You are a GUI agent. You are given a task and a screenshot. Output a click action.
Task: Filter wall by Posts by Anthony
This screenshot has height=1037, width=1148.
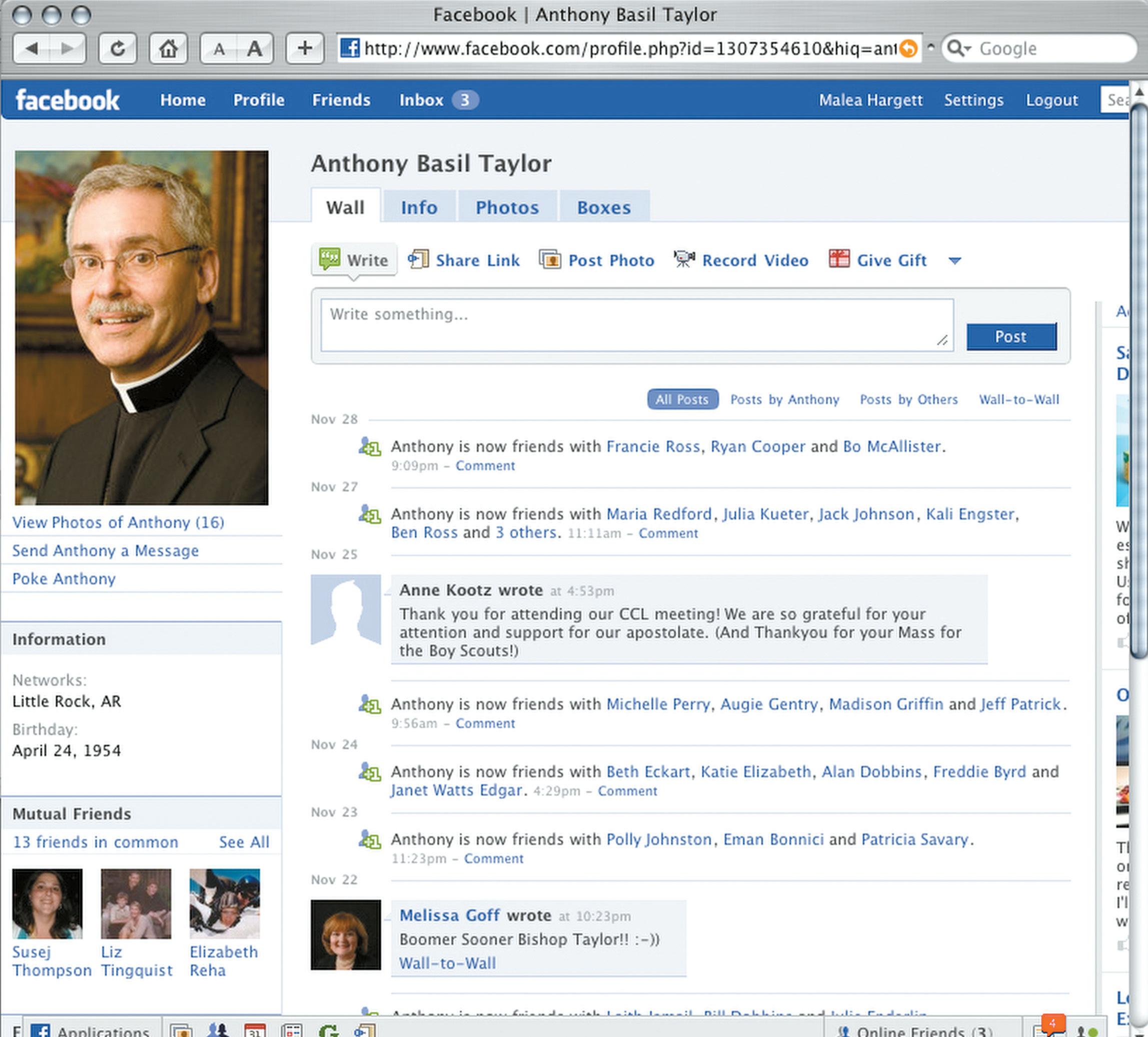pos(785,399)
